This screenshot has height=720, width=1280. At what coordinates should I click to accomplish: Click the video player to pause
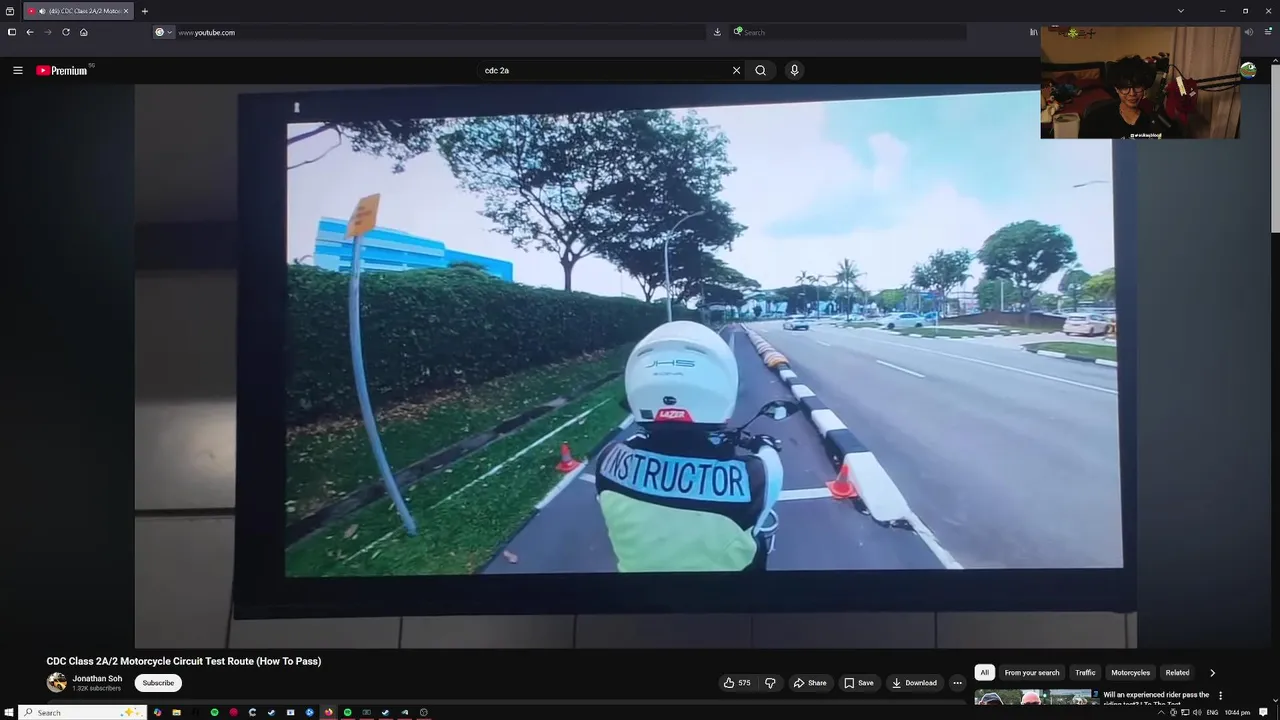tap(635, 366)
